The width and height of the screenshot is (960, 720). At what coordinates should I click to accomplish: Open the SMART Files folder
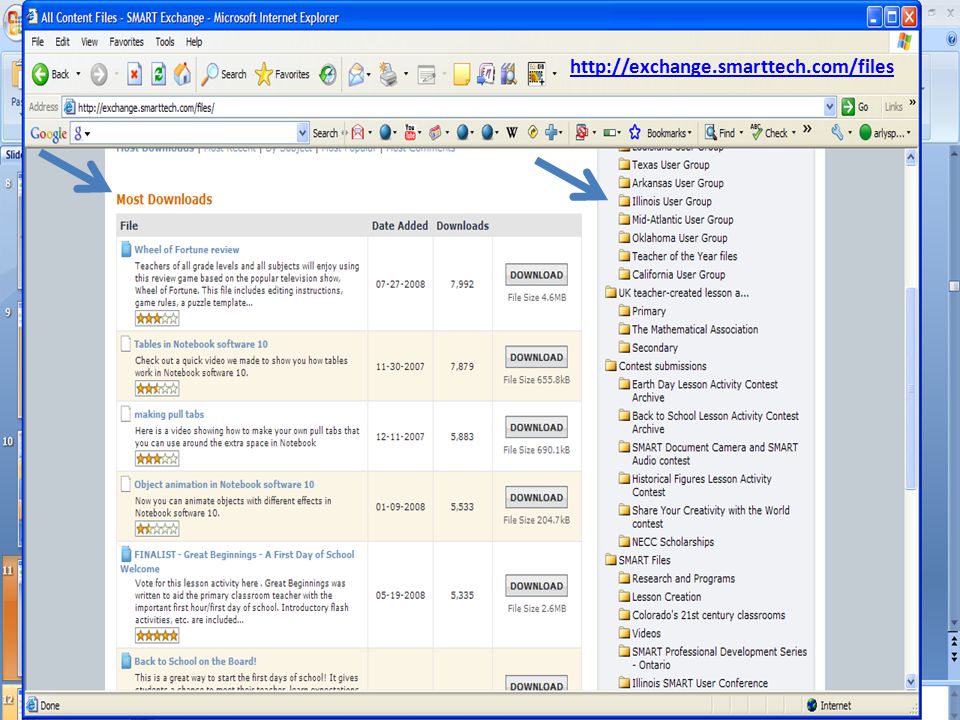click(x=637, y=560)
